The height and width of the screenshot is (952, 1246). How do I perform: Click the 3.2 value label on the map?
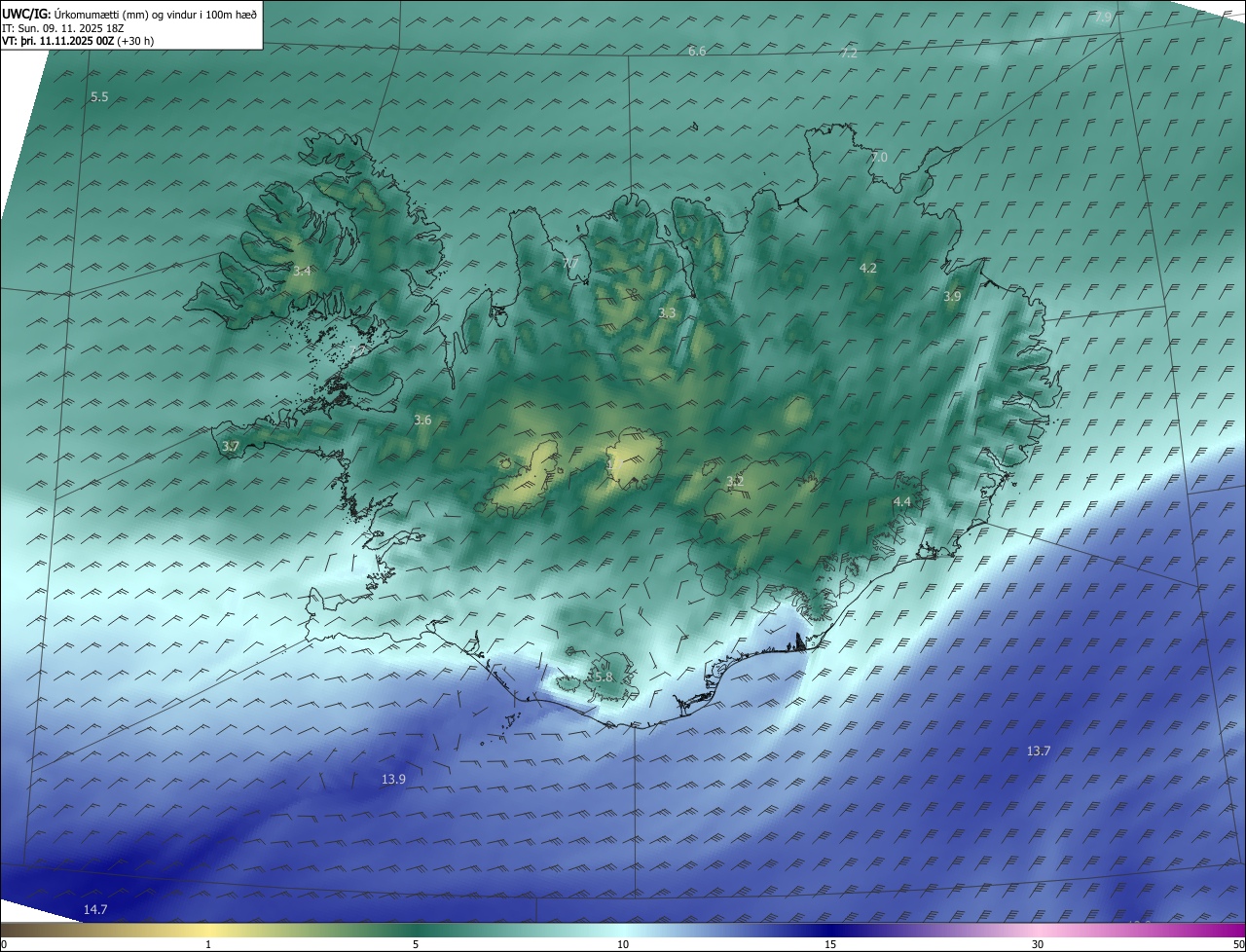pos(735,481)
